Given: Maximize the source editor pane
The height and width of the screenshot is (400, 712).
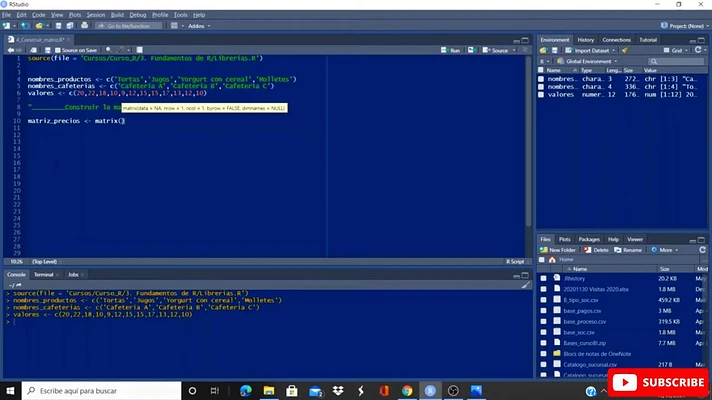Looking at the screenshot, I should coord(525,40).
